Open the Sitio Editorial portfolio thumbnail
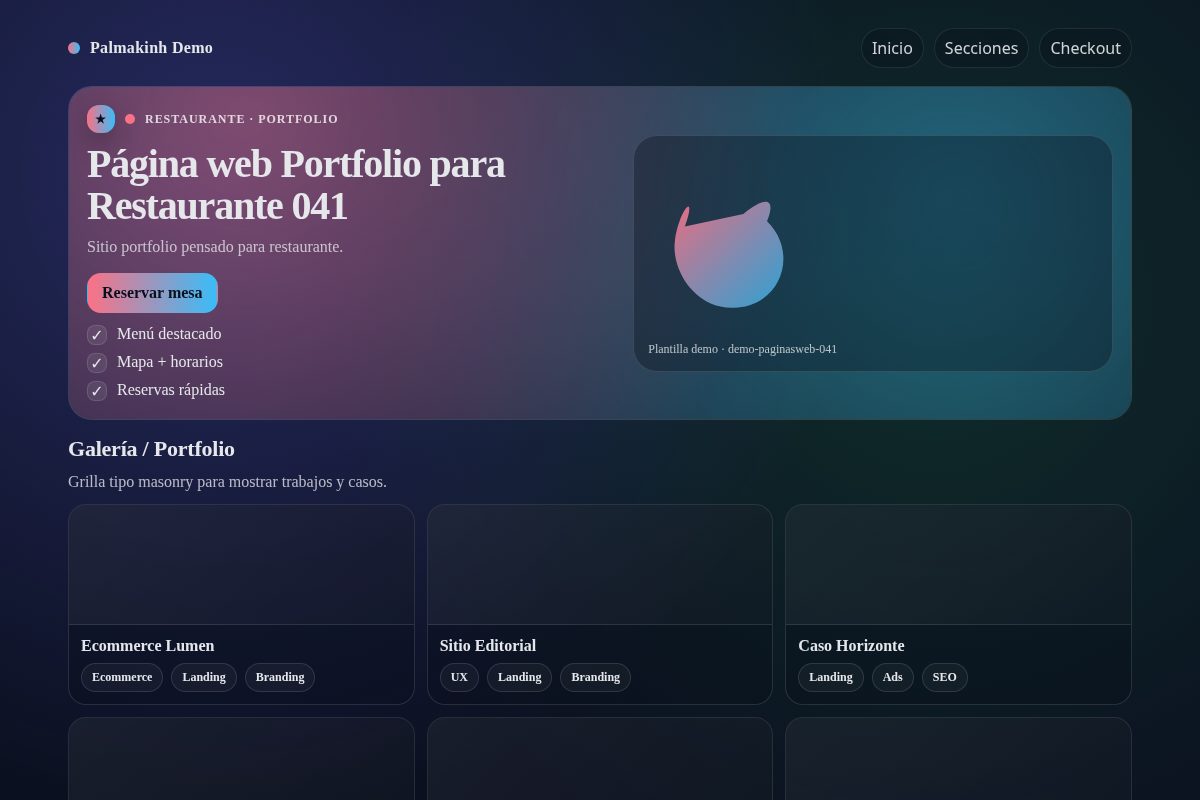 (600, 565)
